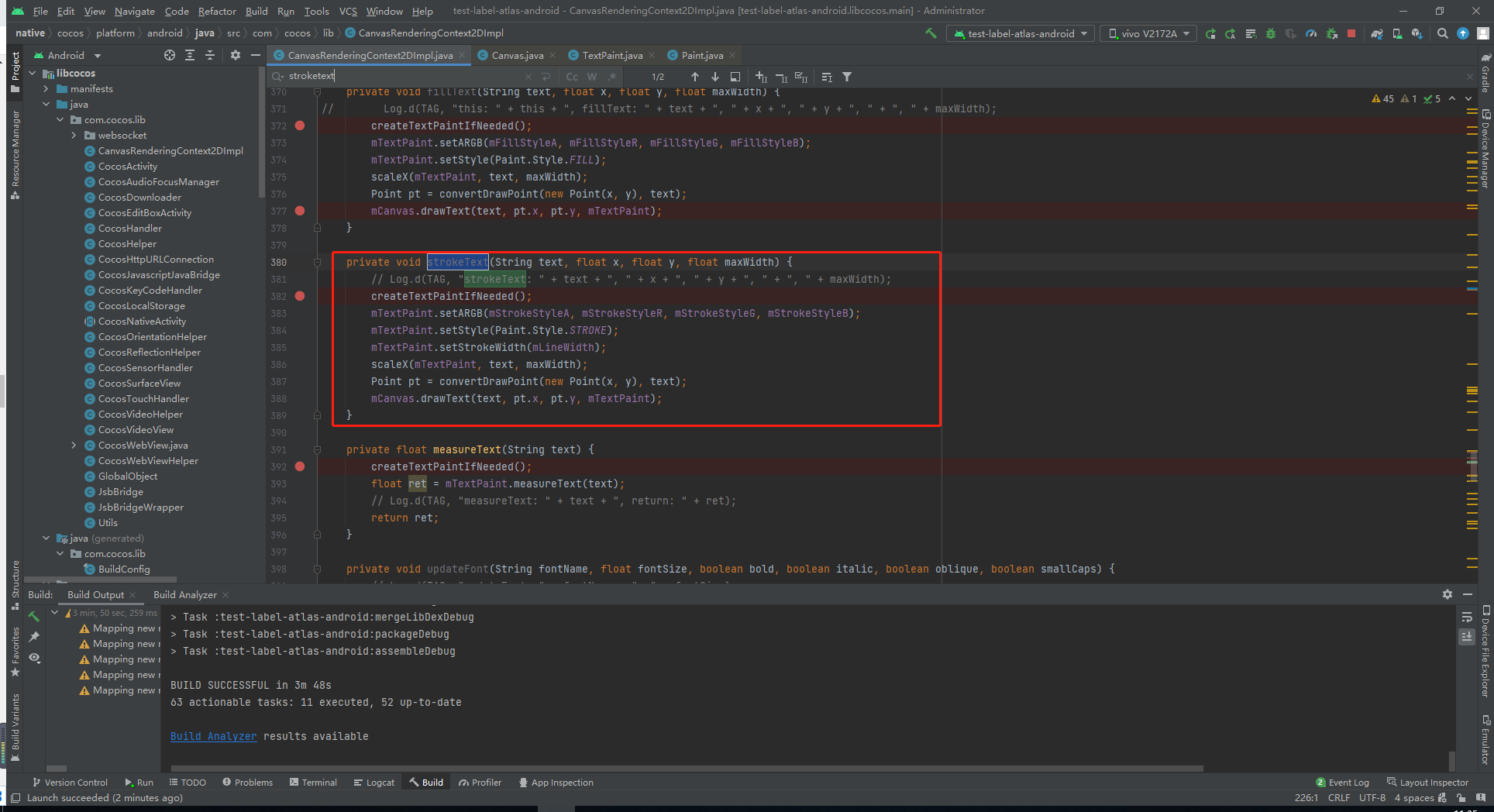
Task: Click the Debug app bug icon
Action: (x=1270, y=33)
